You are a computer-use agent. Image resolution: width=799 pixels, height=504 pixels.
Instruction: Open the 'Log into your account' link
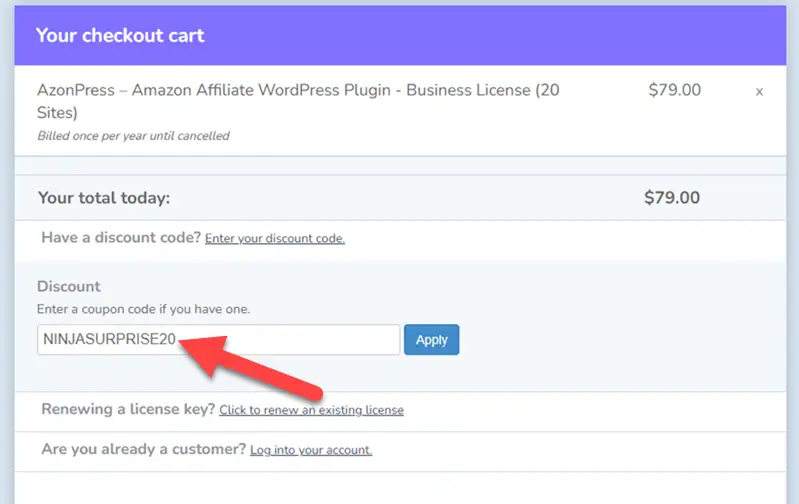[311, 450]
